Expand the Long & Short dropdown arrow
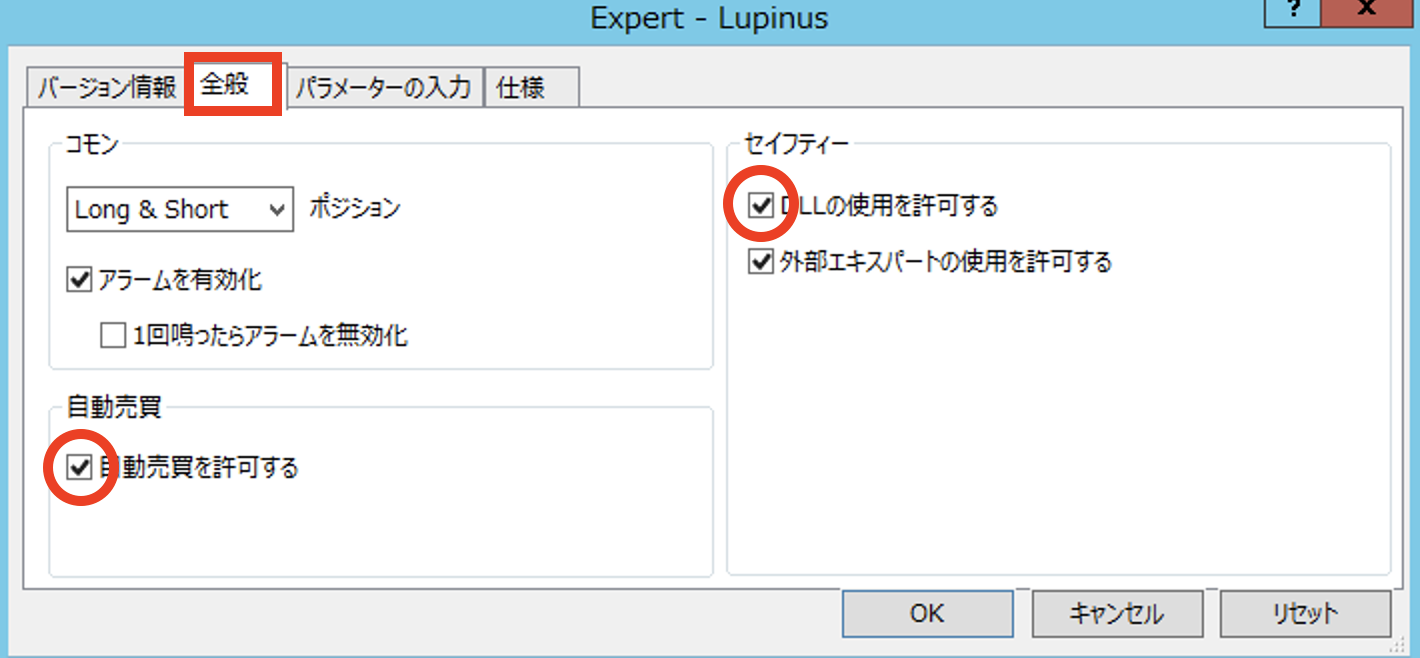1420x658 pixels. 277,210
